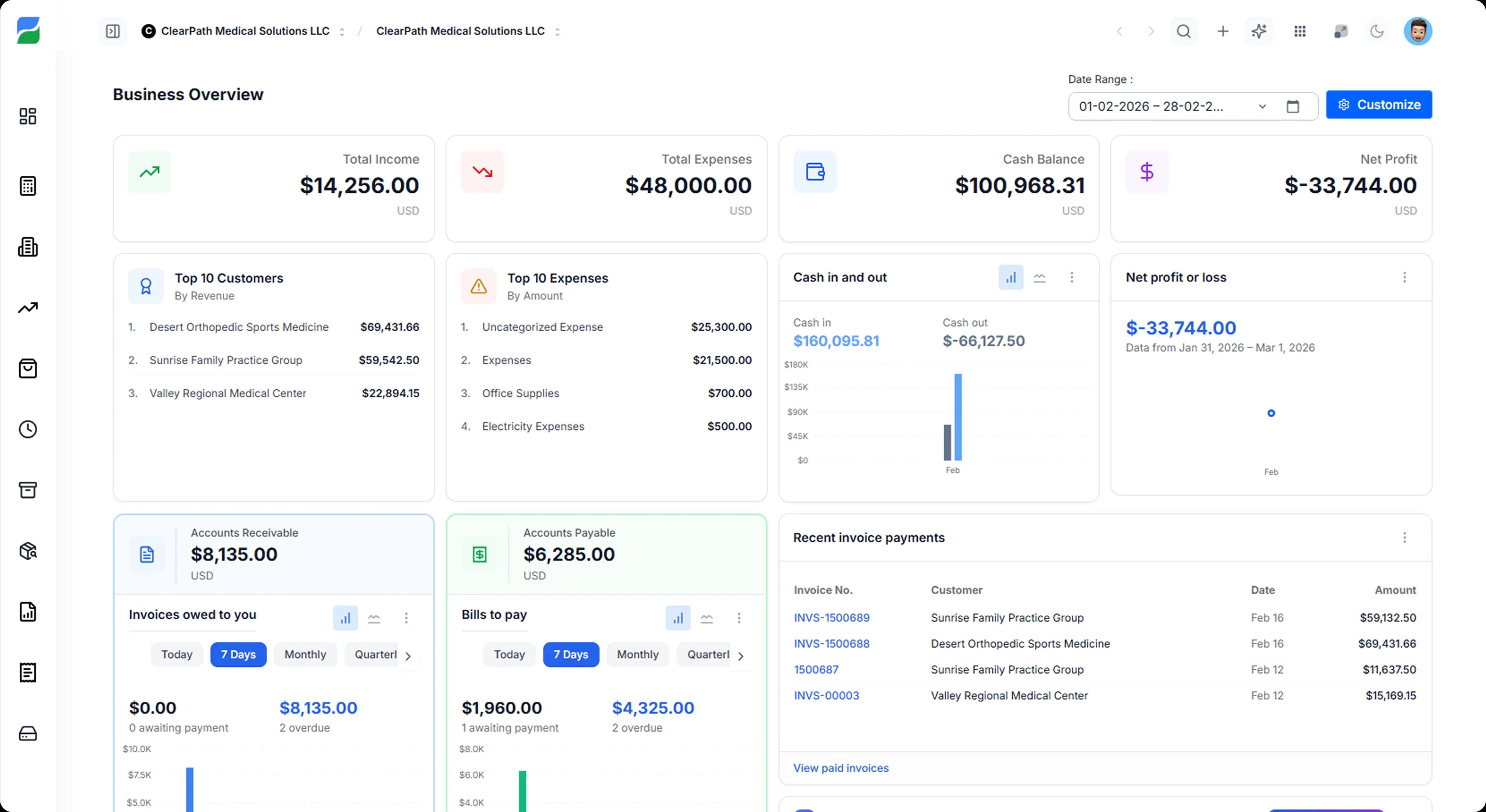Select the time tracking clock icon

[28, 429]
